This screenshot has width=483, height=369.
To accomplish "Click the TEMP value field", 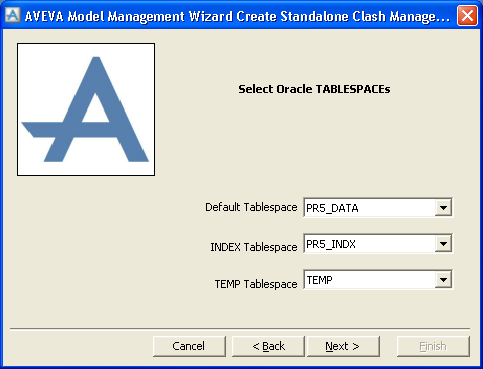I will tap(369, 280).
